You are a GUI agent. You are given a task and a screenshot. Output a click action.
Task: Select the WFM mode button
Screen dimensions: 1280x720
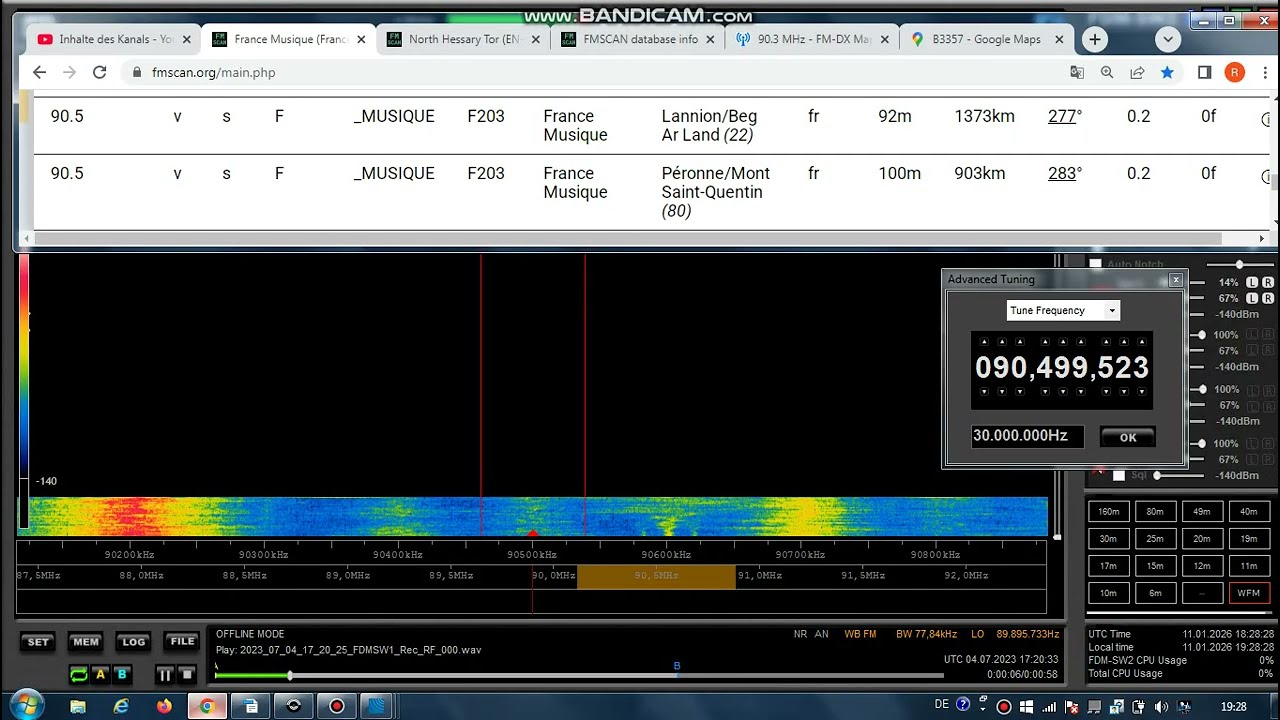[x=1249, y=593]
